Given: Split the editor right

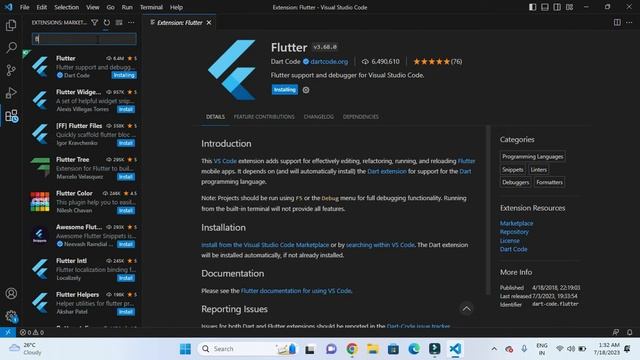Looking at the screenshot, I should coord(617,22).
